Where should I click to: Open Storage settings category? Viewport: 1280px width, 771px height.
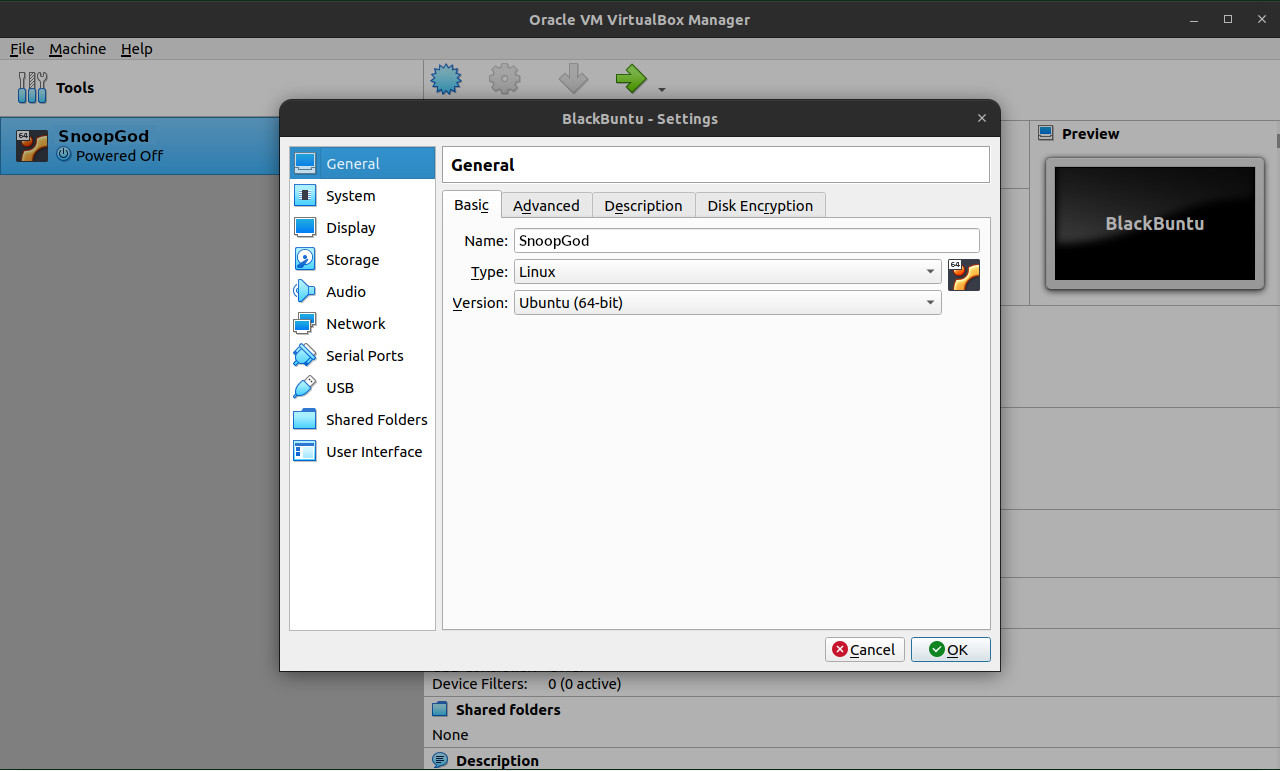362,260
